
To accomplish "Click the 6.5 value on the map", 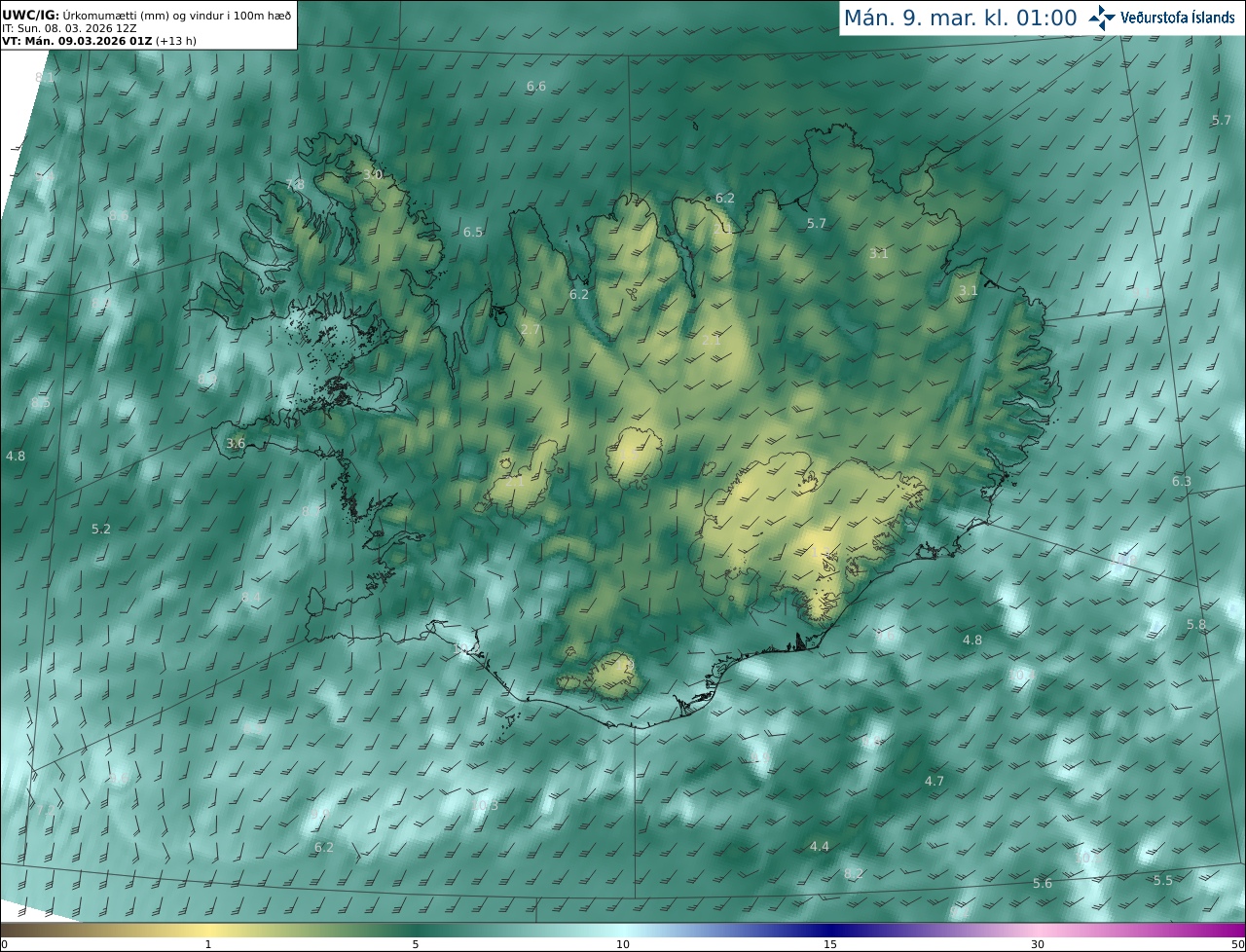I will (473, 233).
